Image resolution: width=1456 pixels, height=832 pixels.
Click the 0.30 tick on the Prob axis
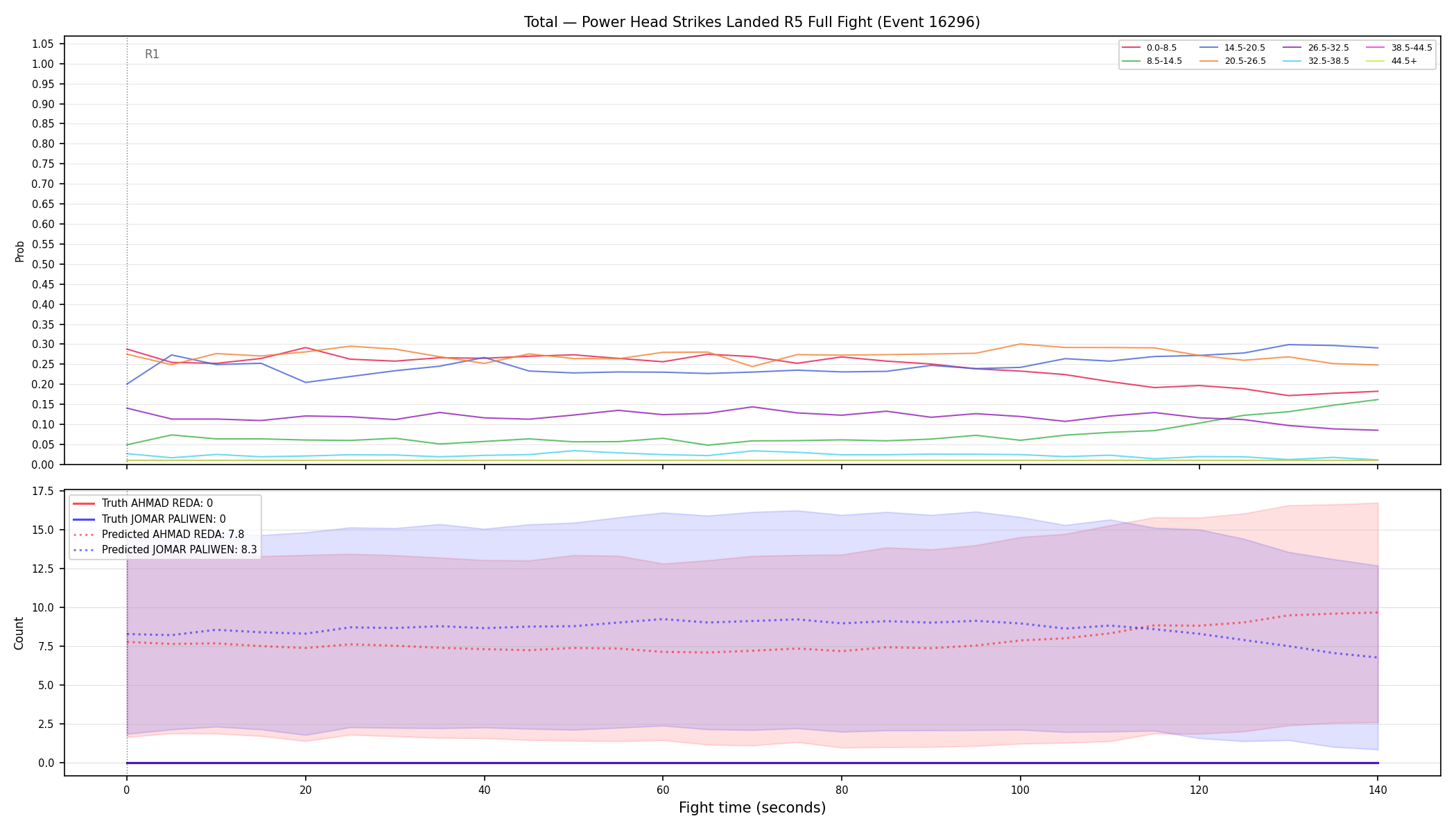coord(42,345)
